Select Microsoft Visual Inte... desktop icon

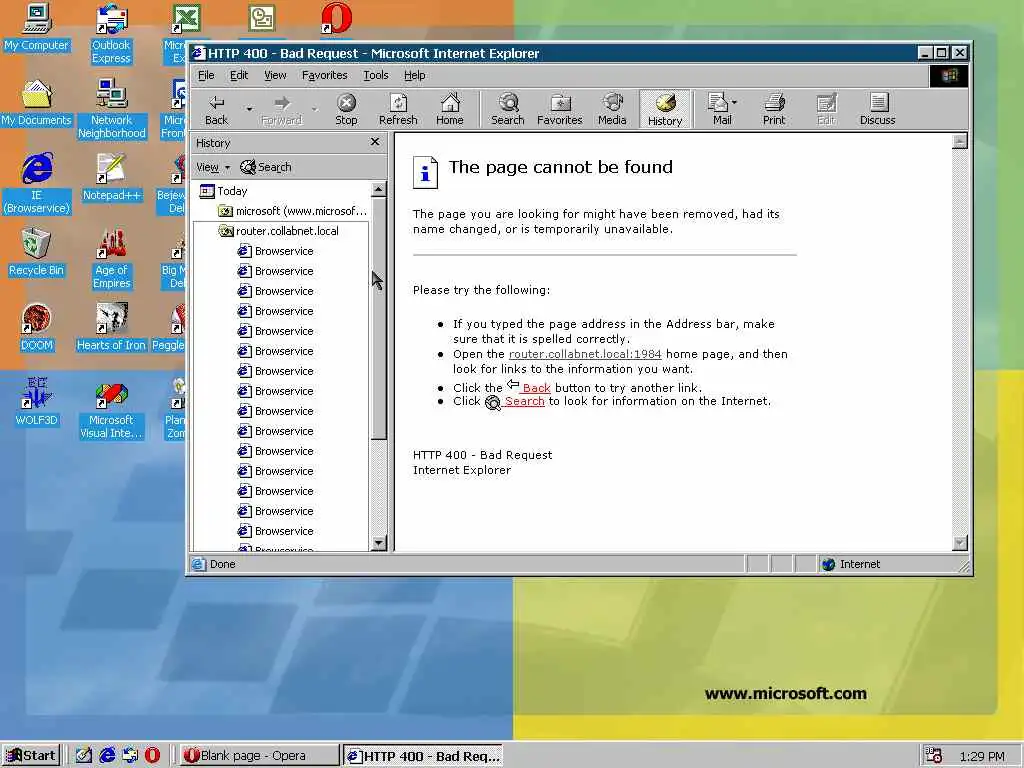coord(111,409)
